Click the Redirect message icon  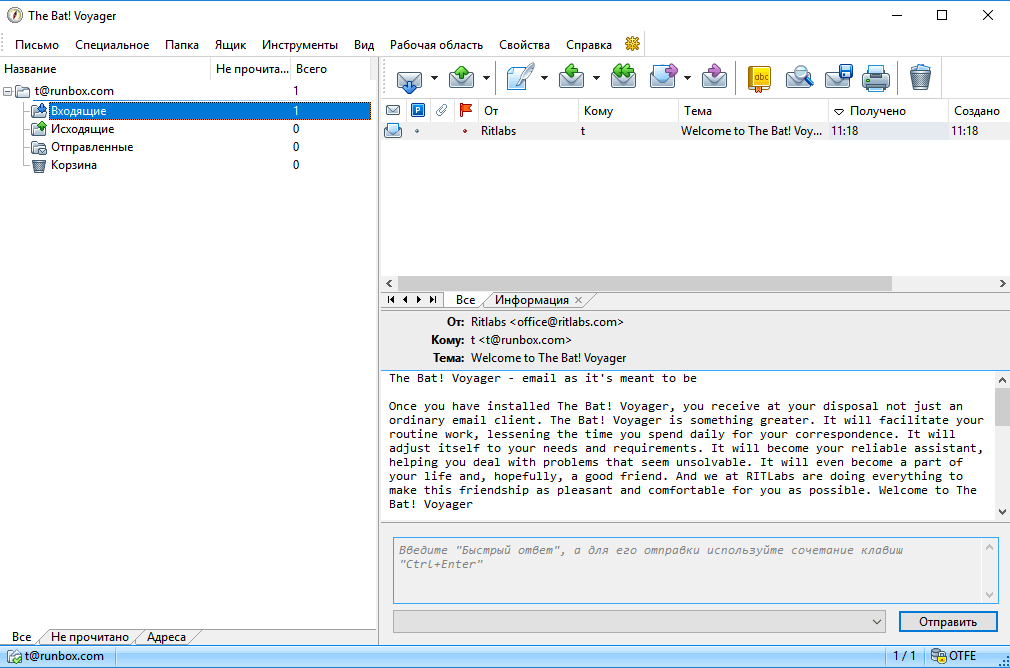point(714,77)
